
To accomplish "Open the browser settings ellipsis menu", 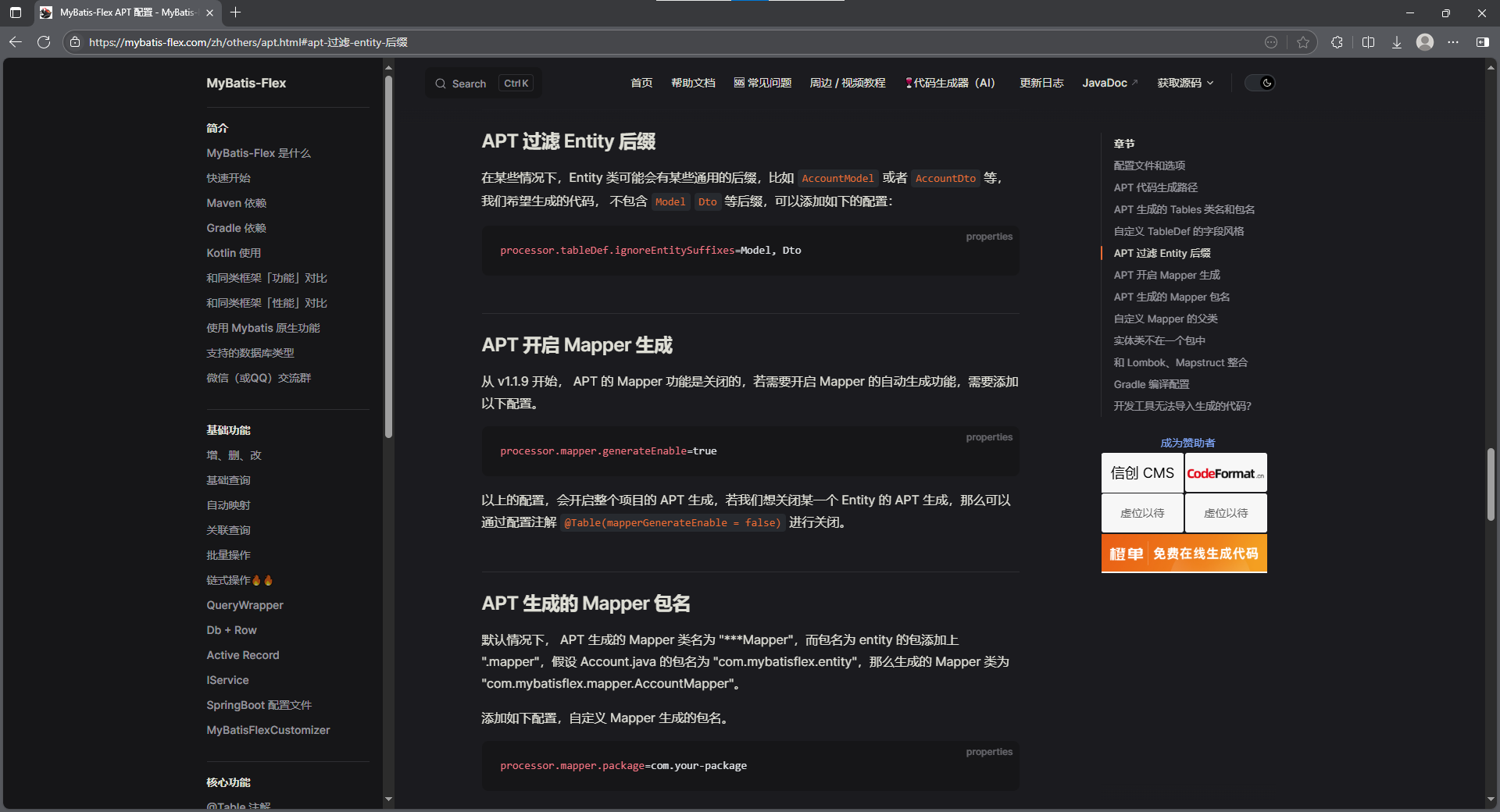I will coord(1454,42).
